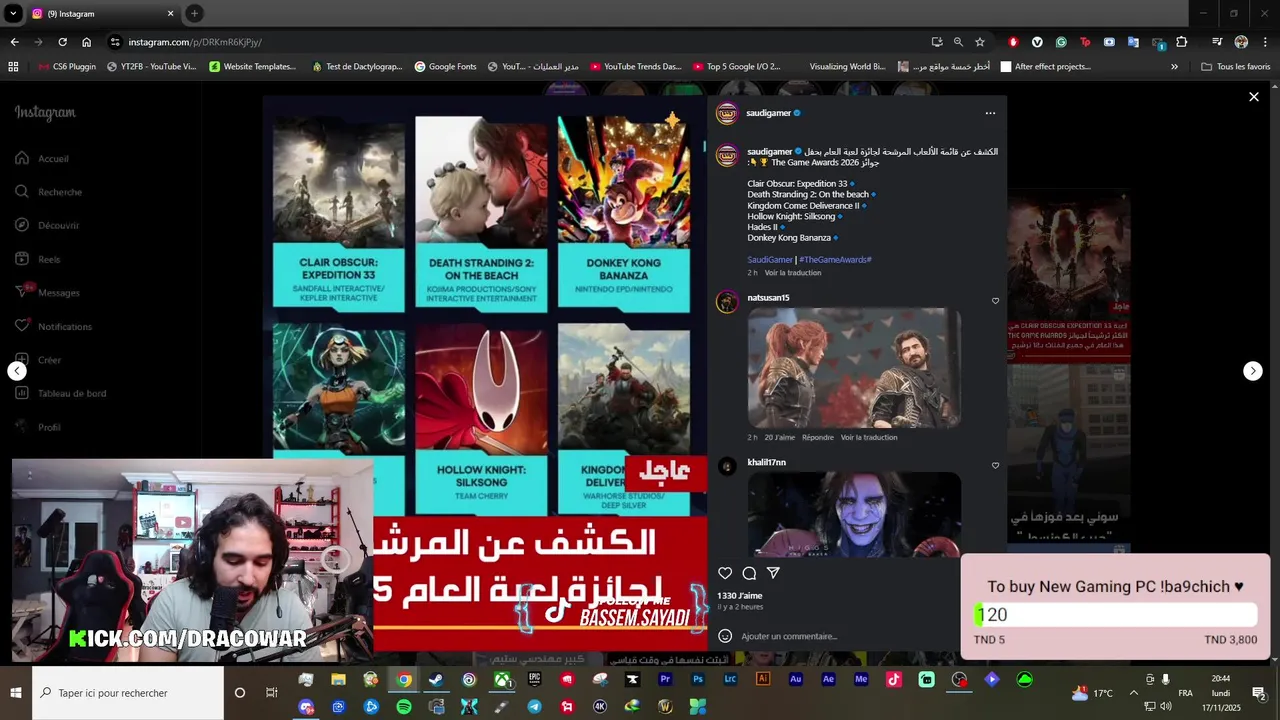Expand hidden bookmarks chevron
The width and height of the screenshot is (1280, 720).
[1174, 67]
